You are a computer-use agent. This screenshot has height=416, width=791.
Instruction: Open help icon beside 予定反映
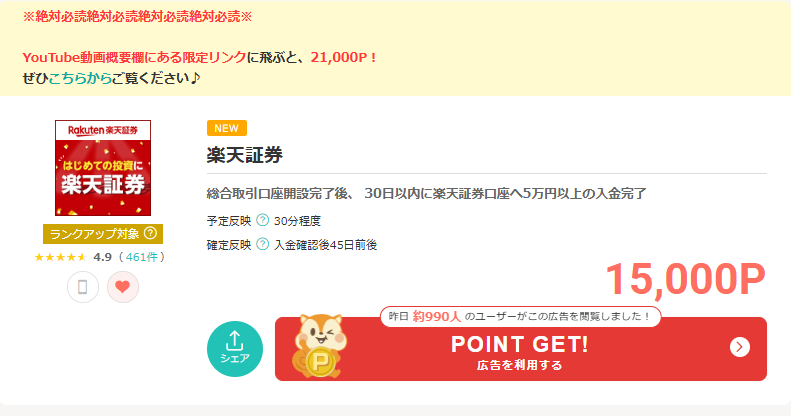262,220
